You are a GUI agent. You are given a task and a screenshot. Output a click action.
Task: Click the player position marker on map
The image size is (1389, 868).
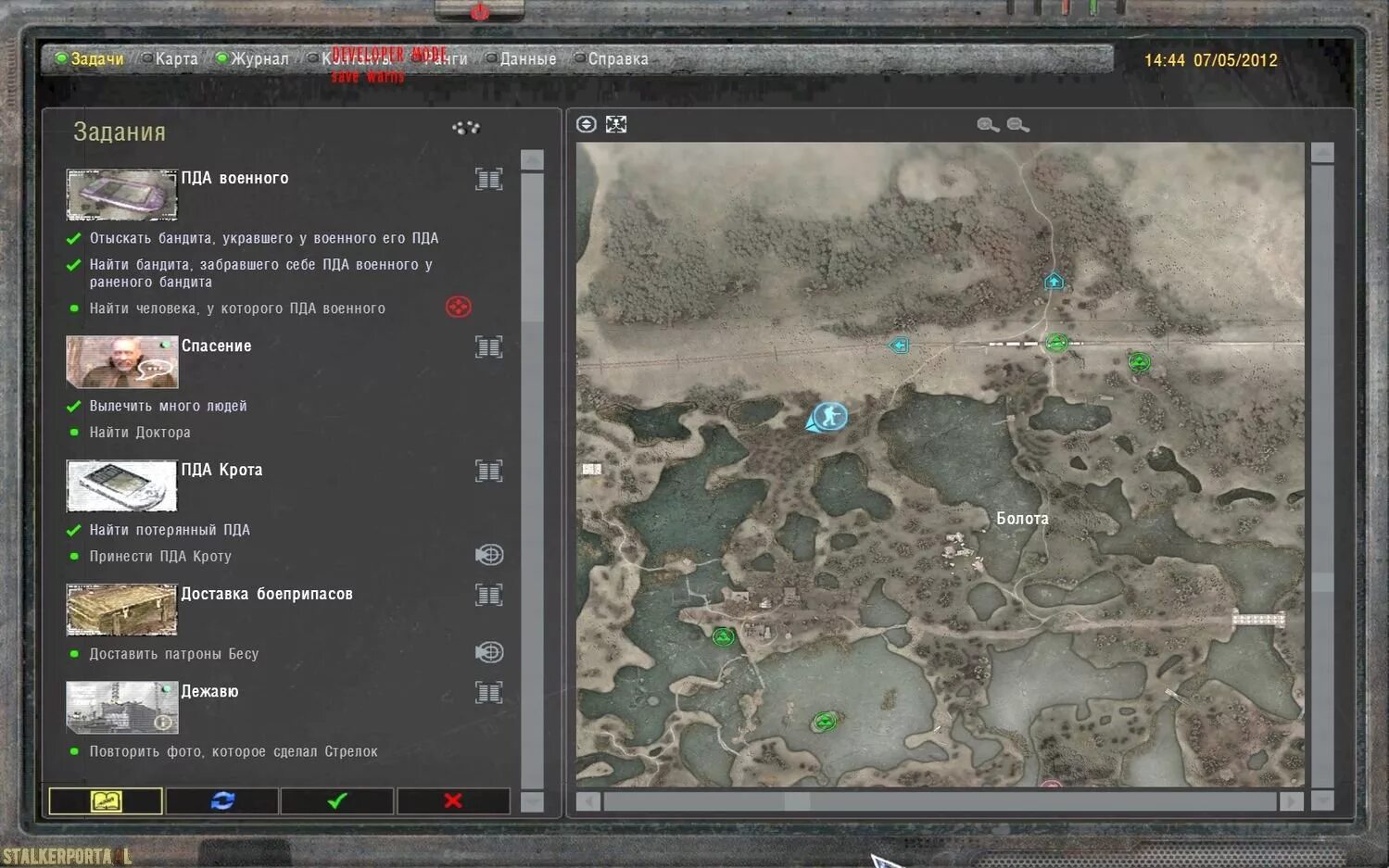click(827, 417)
